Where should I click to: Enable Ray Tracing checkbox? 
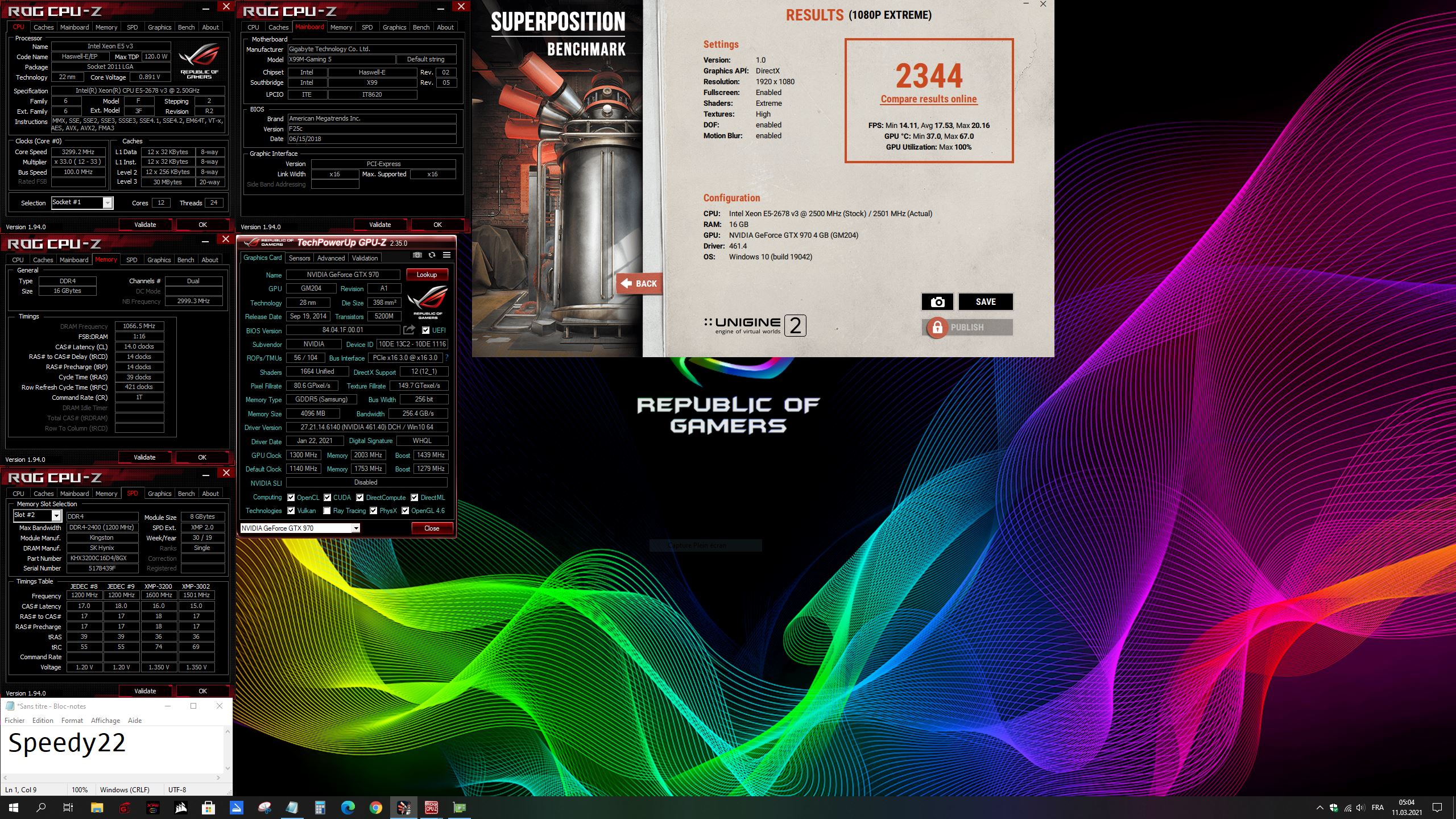point(327,511)
